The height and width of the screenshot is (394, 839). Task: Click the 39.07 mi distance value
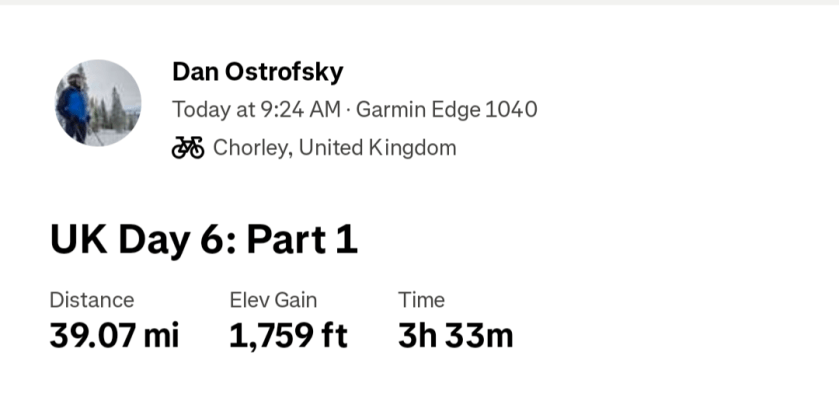pos(115,336)
